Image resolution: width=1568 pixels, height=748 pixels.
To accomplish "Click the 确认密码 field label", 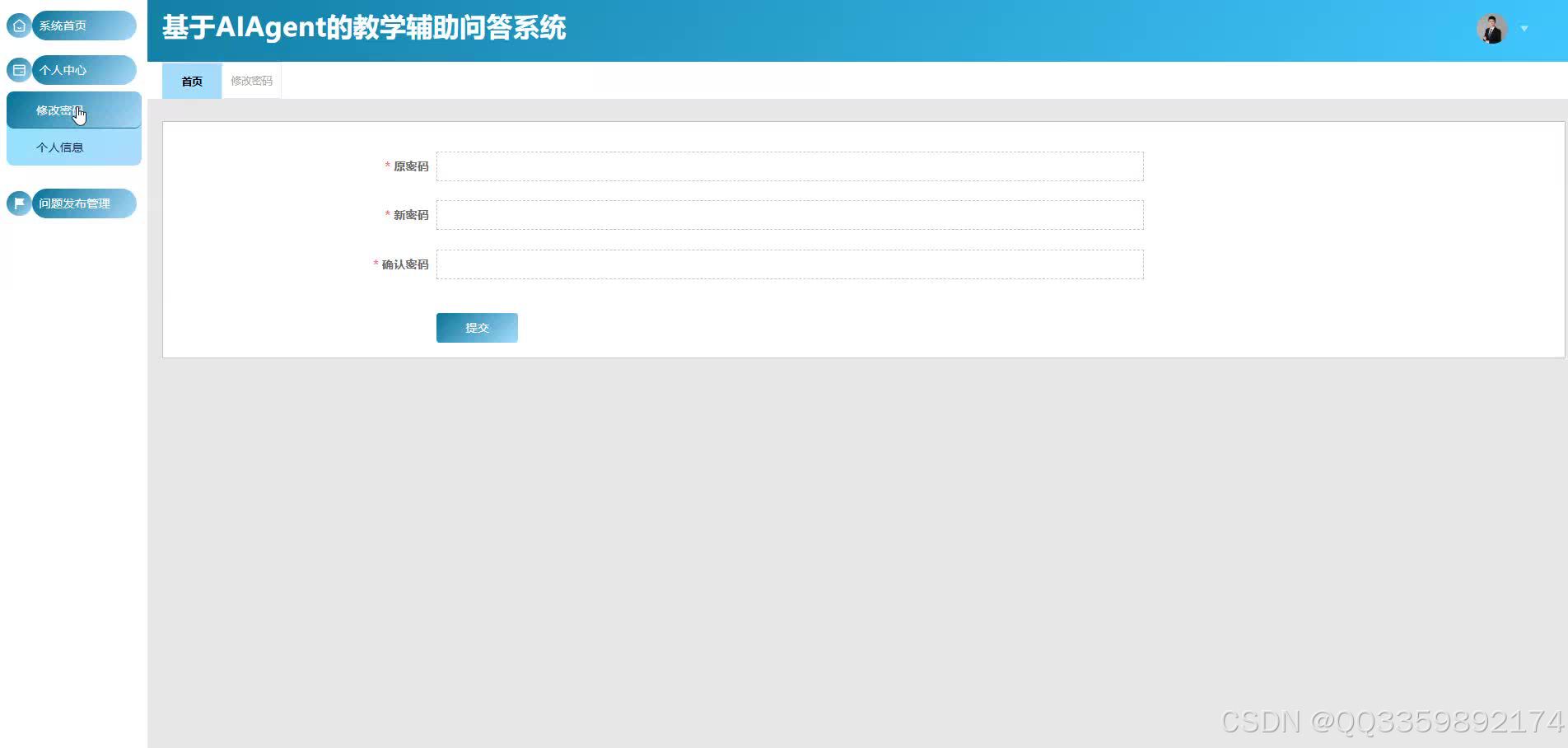I will 405,264.
